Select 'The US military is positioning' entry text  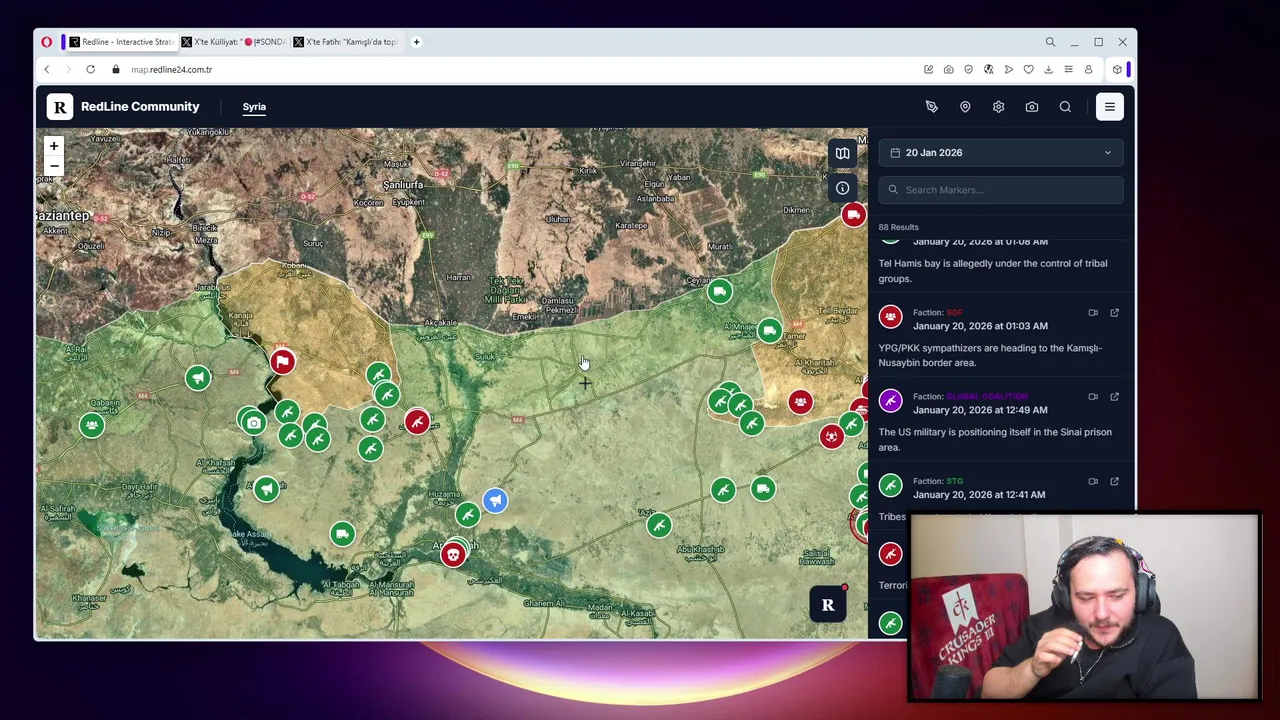[x=995, y=439]
